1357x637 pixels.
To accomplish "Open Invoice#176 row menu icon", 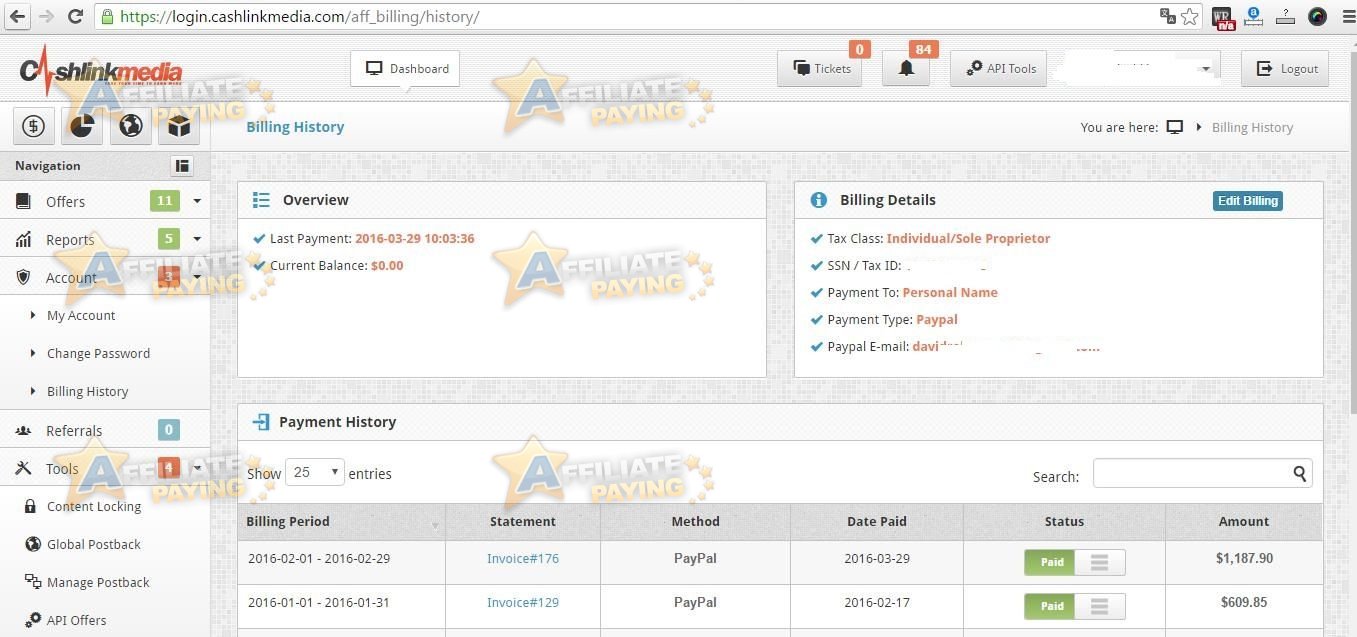I will (x=1099, y=562).
